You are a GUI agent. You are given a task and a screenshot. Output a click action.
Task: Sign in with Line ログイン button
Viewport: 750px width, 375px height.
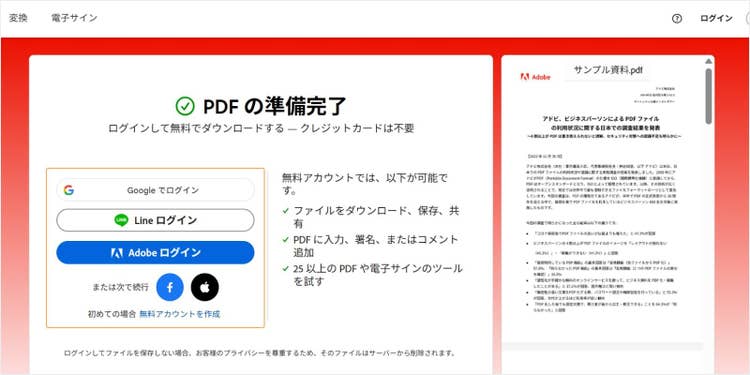click(155, 220)
